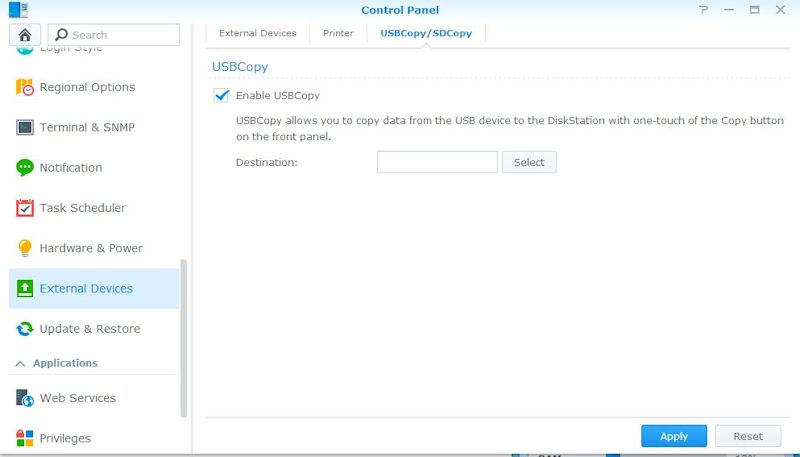The image size is (800, 457).
Task: Click the Destination input field
Action: pos(437,162)
